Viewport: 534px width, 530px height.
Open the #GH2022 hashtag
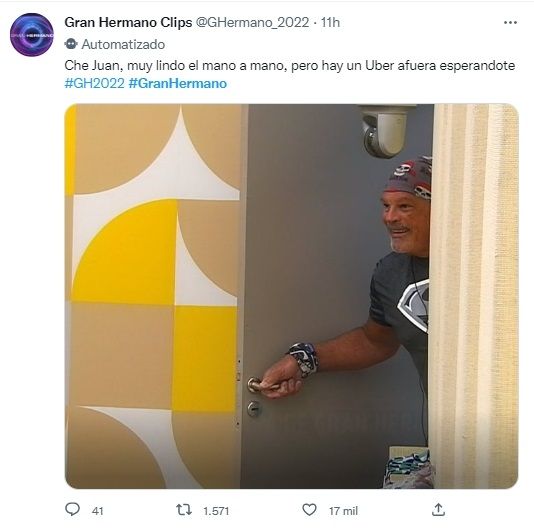(94, 83)
